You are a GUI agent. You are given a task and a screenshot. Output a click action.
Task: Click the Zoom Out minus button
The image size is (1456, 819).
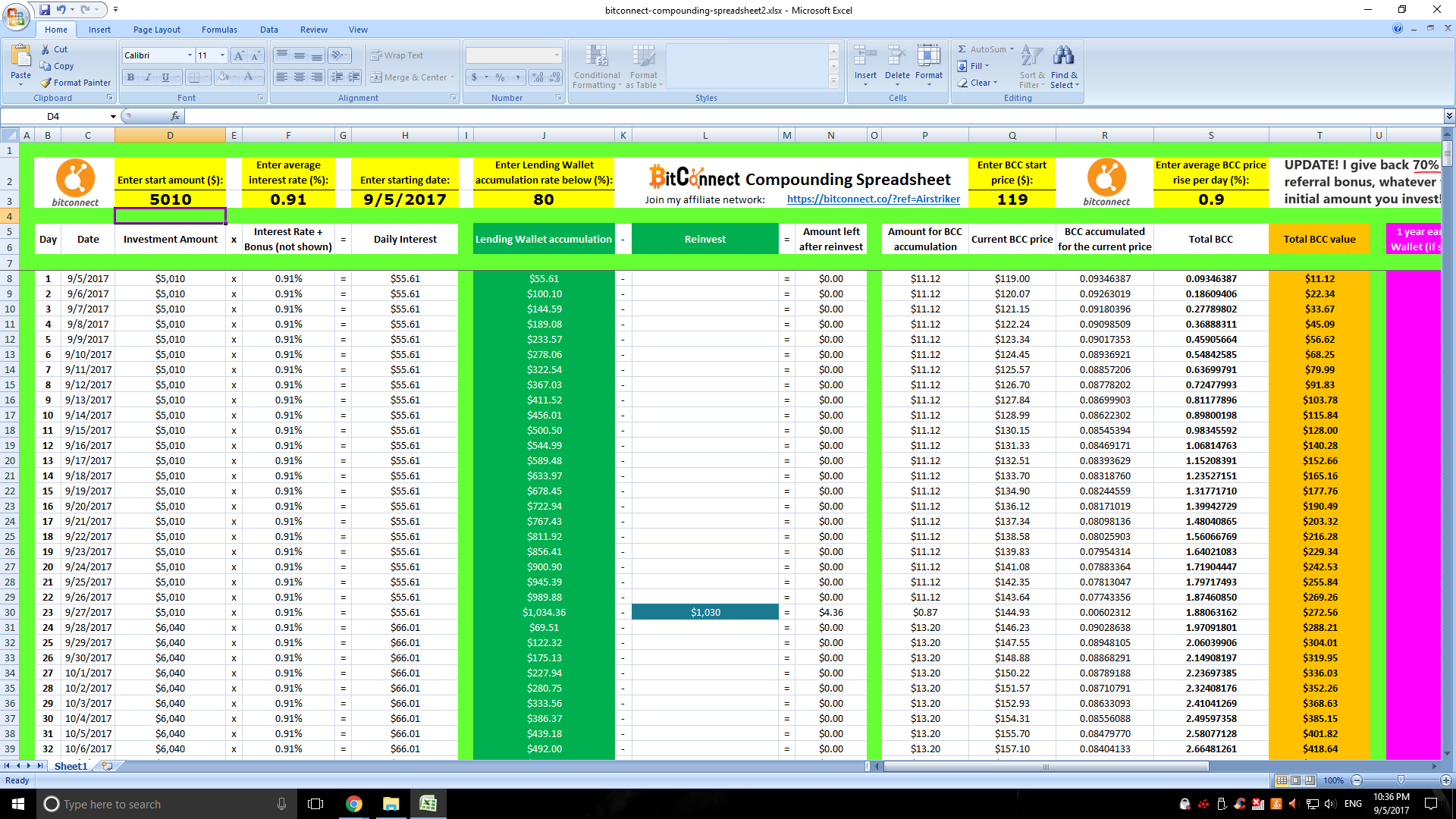[x=1357, y=780]
